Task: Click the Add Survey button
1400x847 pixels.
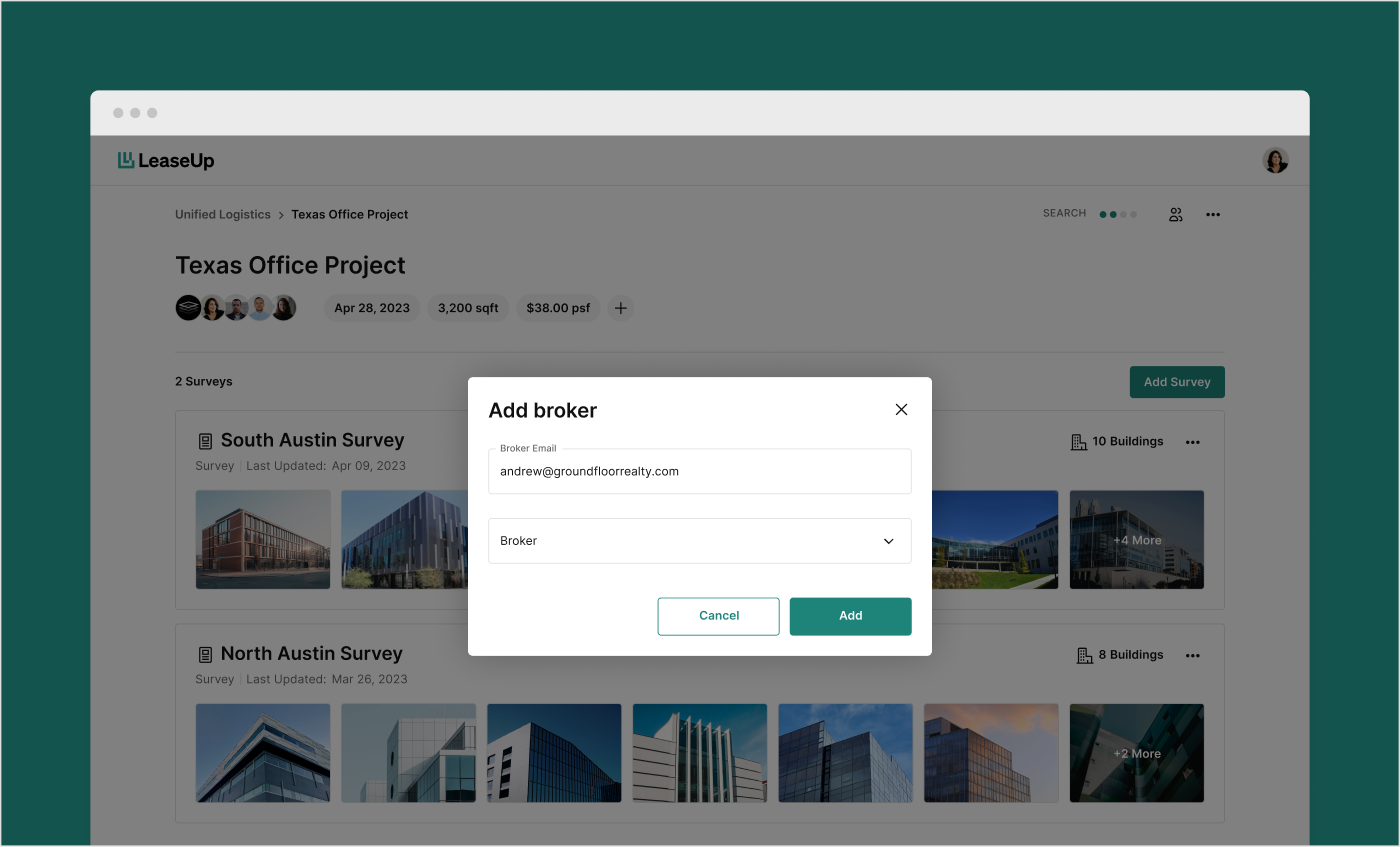Action: [1177, 382]
